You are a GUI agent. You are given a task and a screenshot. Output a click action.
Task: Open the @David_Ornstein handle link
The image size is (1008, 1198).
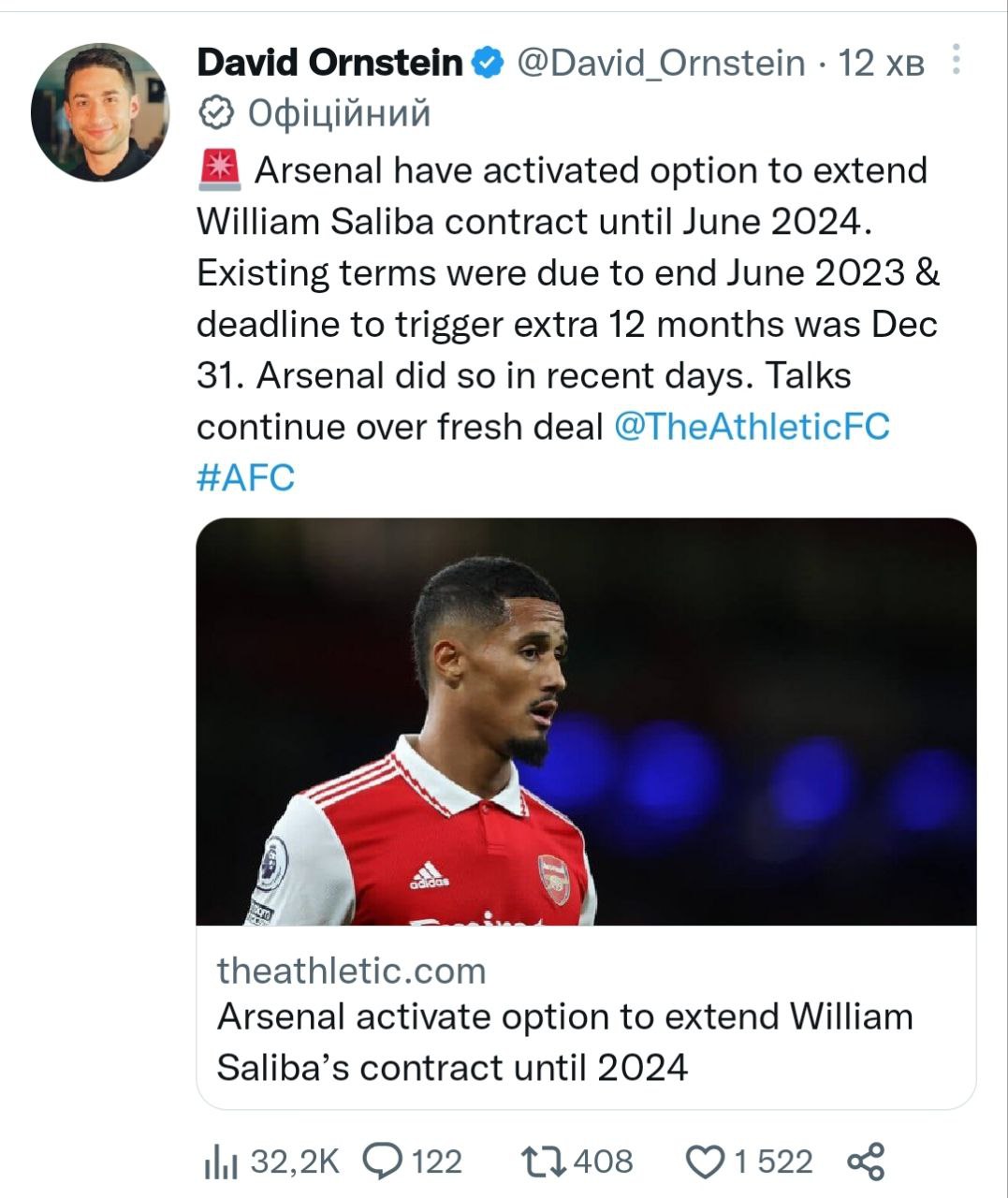[661, 63]
